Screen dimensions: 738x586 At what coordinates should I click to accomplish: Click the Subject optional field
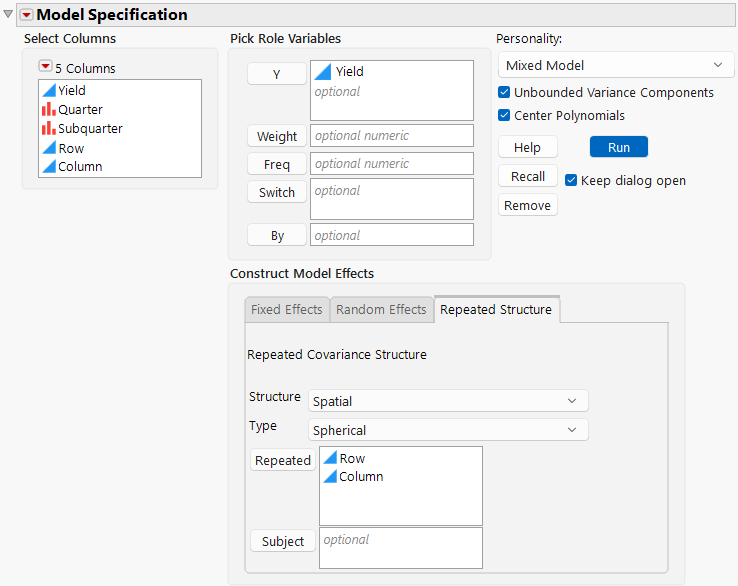tap(401, 548)
